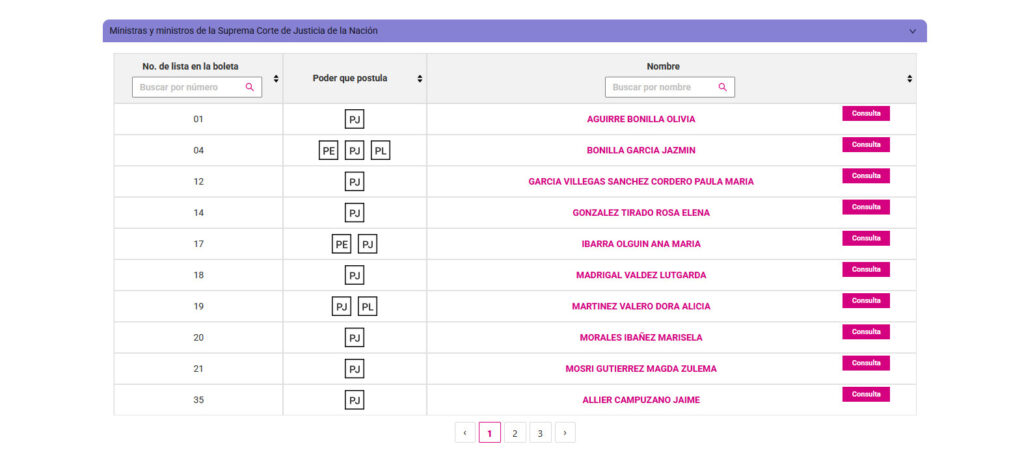Click the PJ badge for Aguirre Bonilla Olivia
Viewport: 1024px width, 457px height.
pyautogui.click(x=354, y=120)
